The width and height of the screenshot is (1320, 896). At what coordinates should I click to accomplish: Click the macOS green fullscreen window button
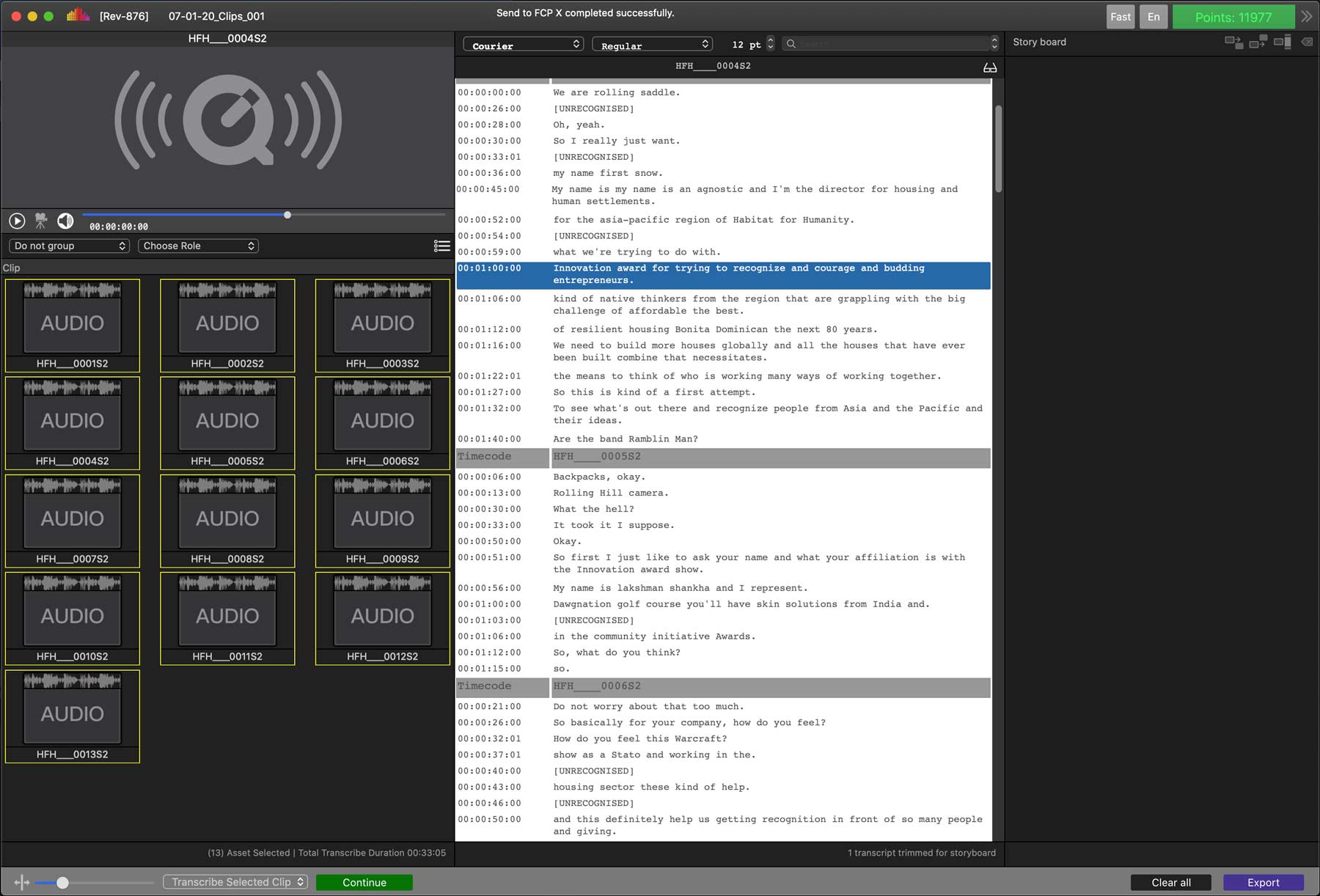(x=48, y=16)
